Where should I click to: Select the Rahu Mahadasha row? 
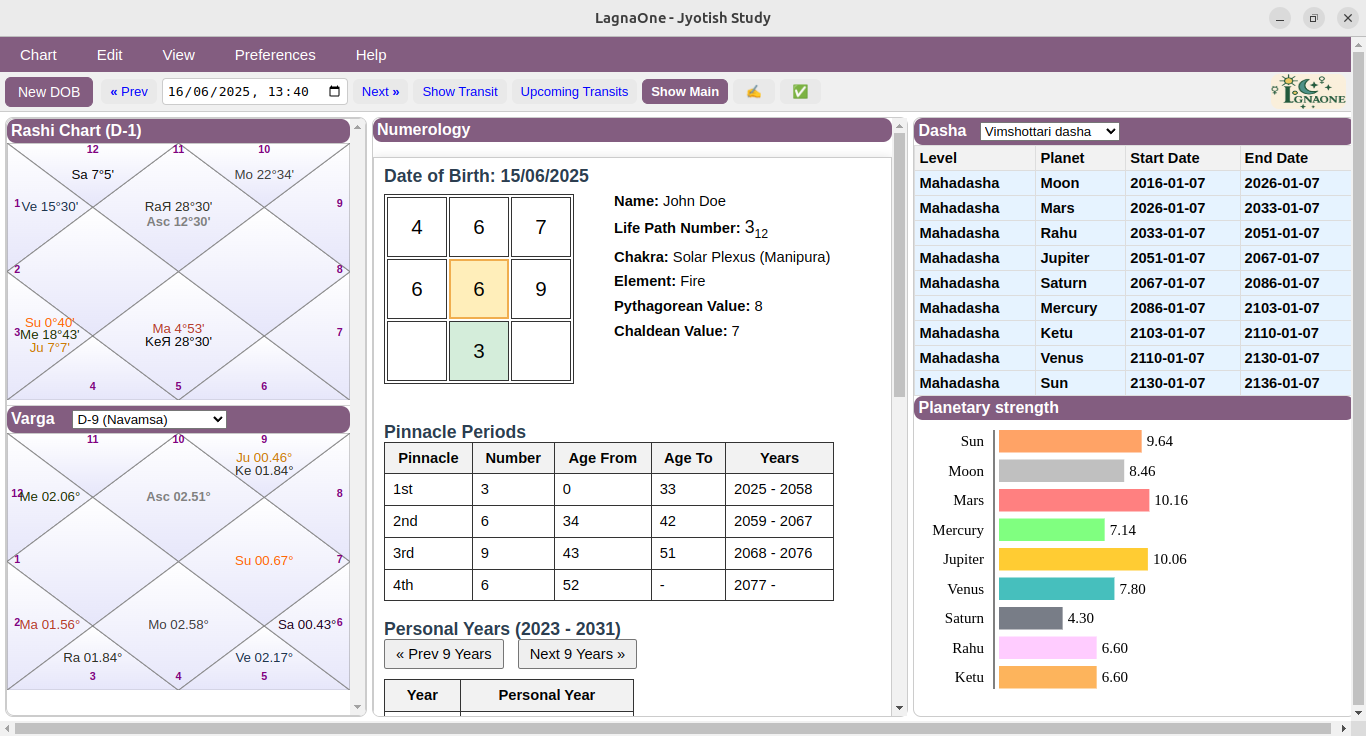(1133, 233)
